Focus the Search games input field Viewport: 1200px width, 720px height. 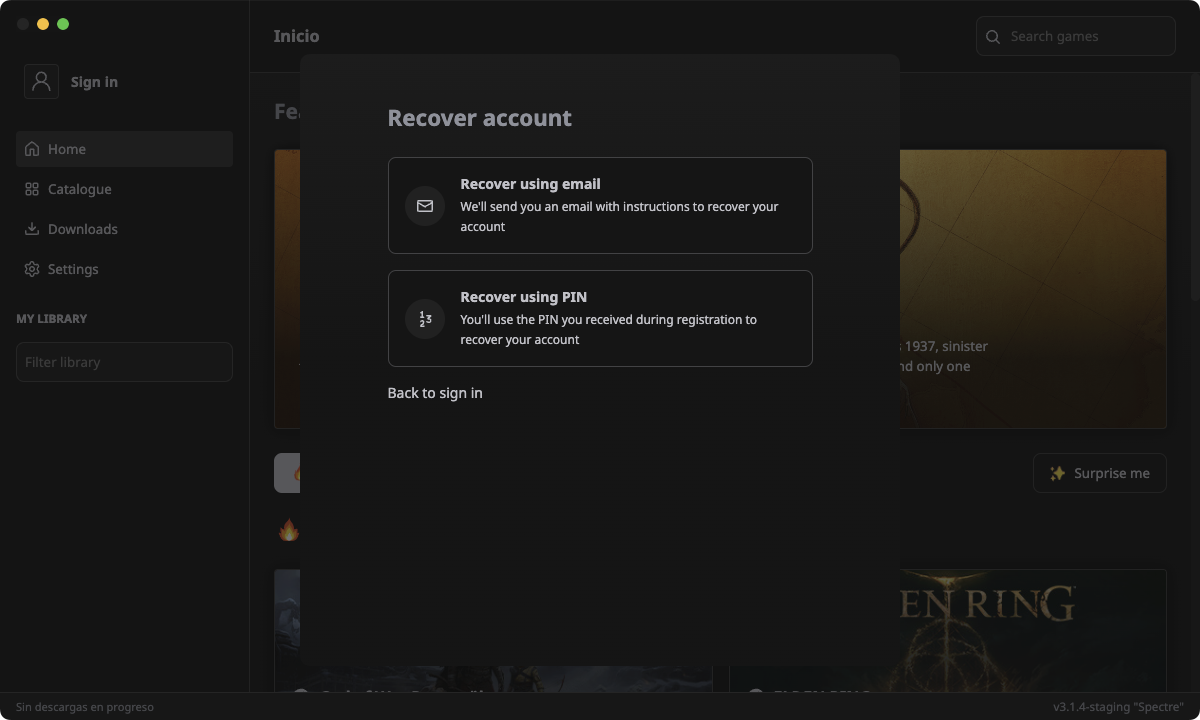click(1085, 36)
